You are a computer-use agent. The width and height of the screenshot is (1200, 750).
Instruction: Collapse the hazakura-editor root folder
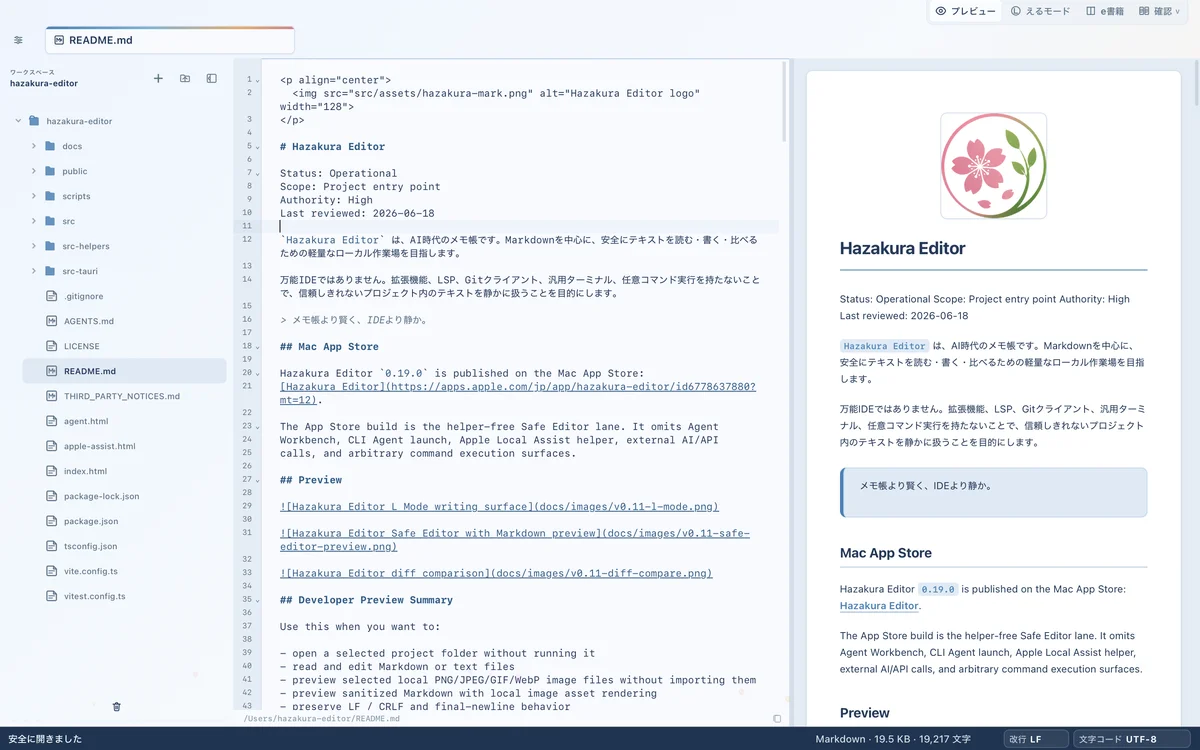[18, 121]
